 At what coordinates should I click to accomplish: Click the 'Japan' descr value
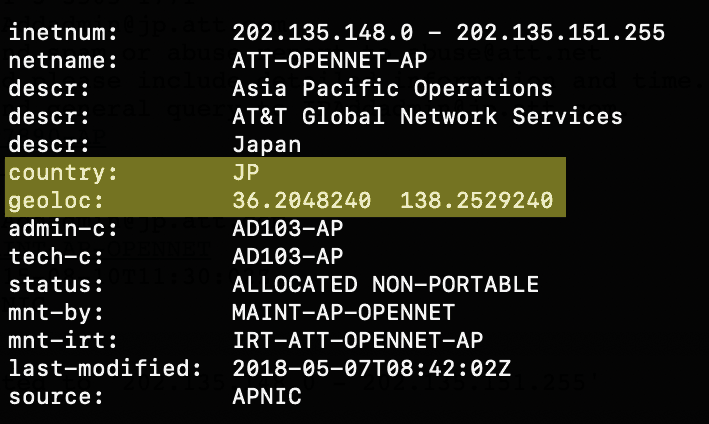tap(267, 145)
